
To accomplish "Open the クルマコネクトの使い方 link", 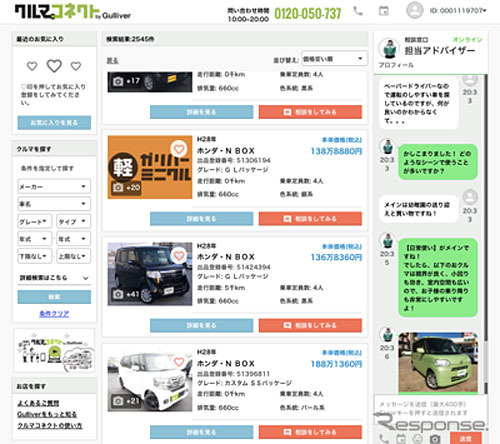I will [x=50, y=426].
